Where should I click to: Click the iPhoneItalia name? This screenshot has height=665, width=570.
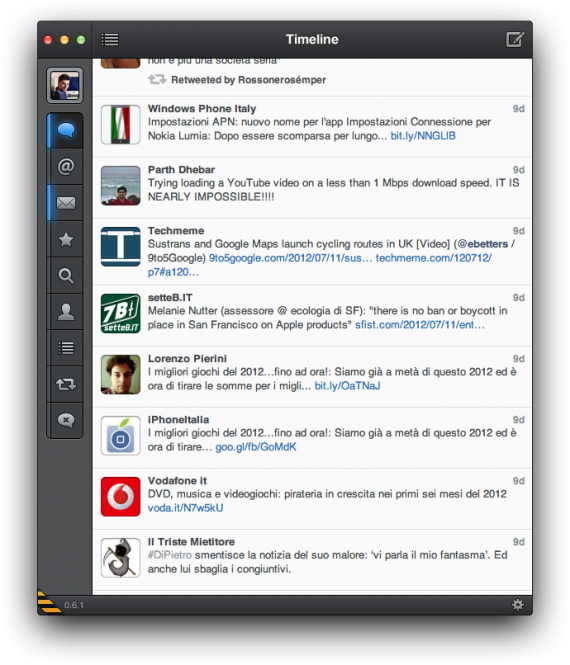point(178,419)
